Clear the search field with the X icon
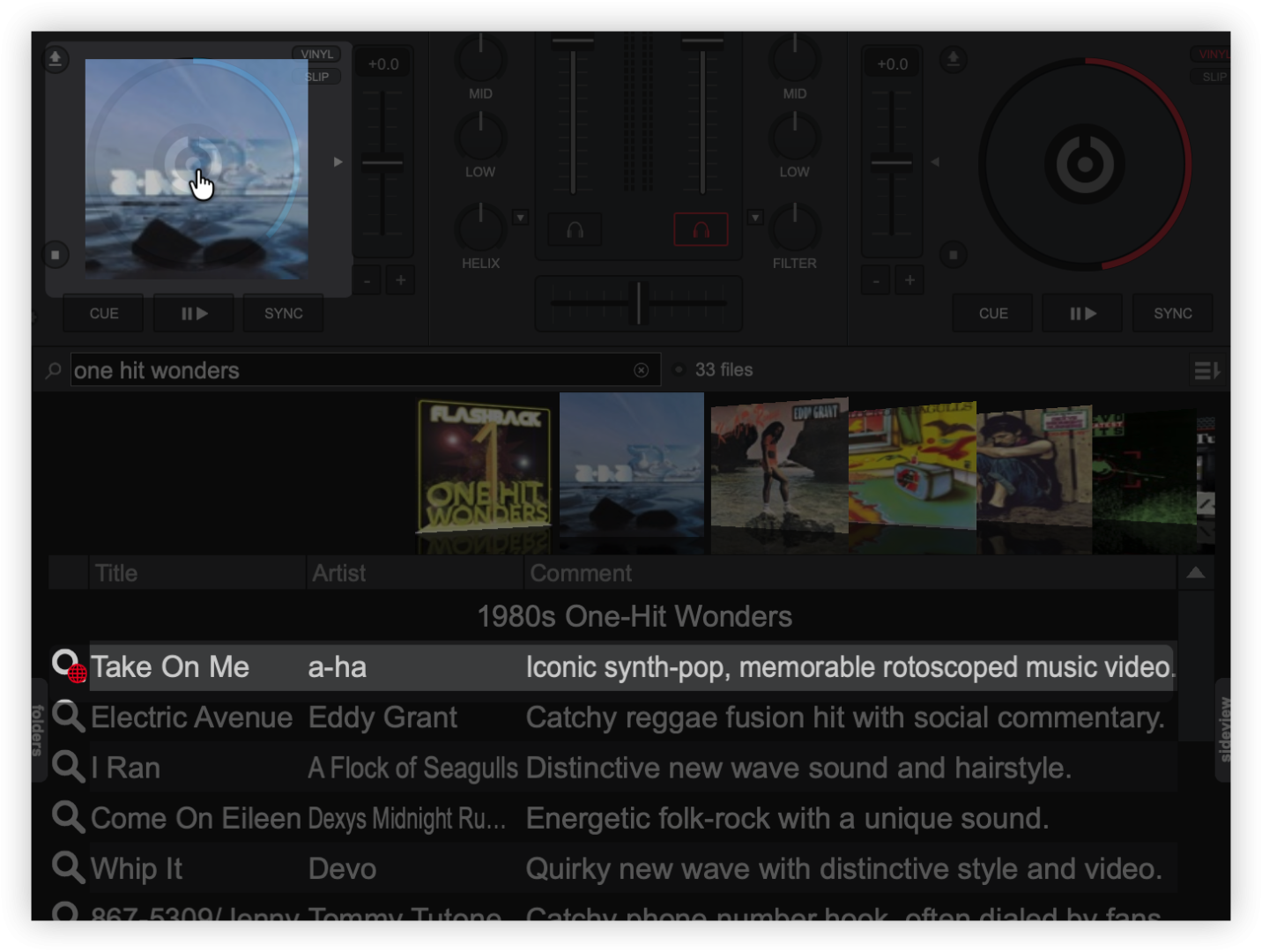1262x952 pixels. click(641, 370)
